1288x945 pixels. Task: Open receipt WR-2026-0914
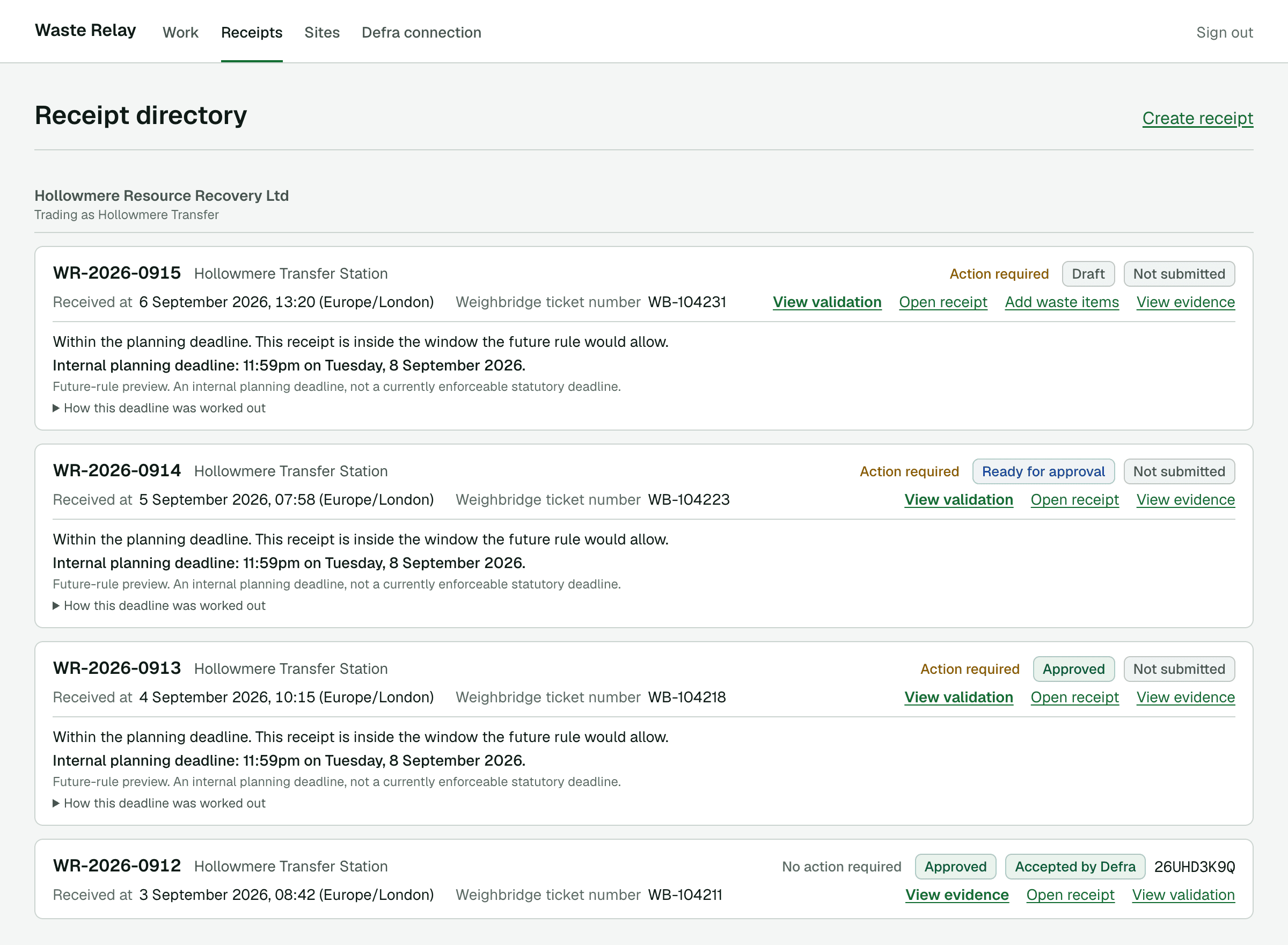(x=1075, y=499)
